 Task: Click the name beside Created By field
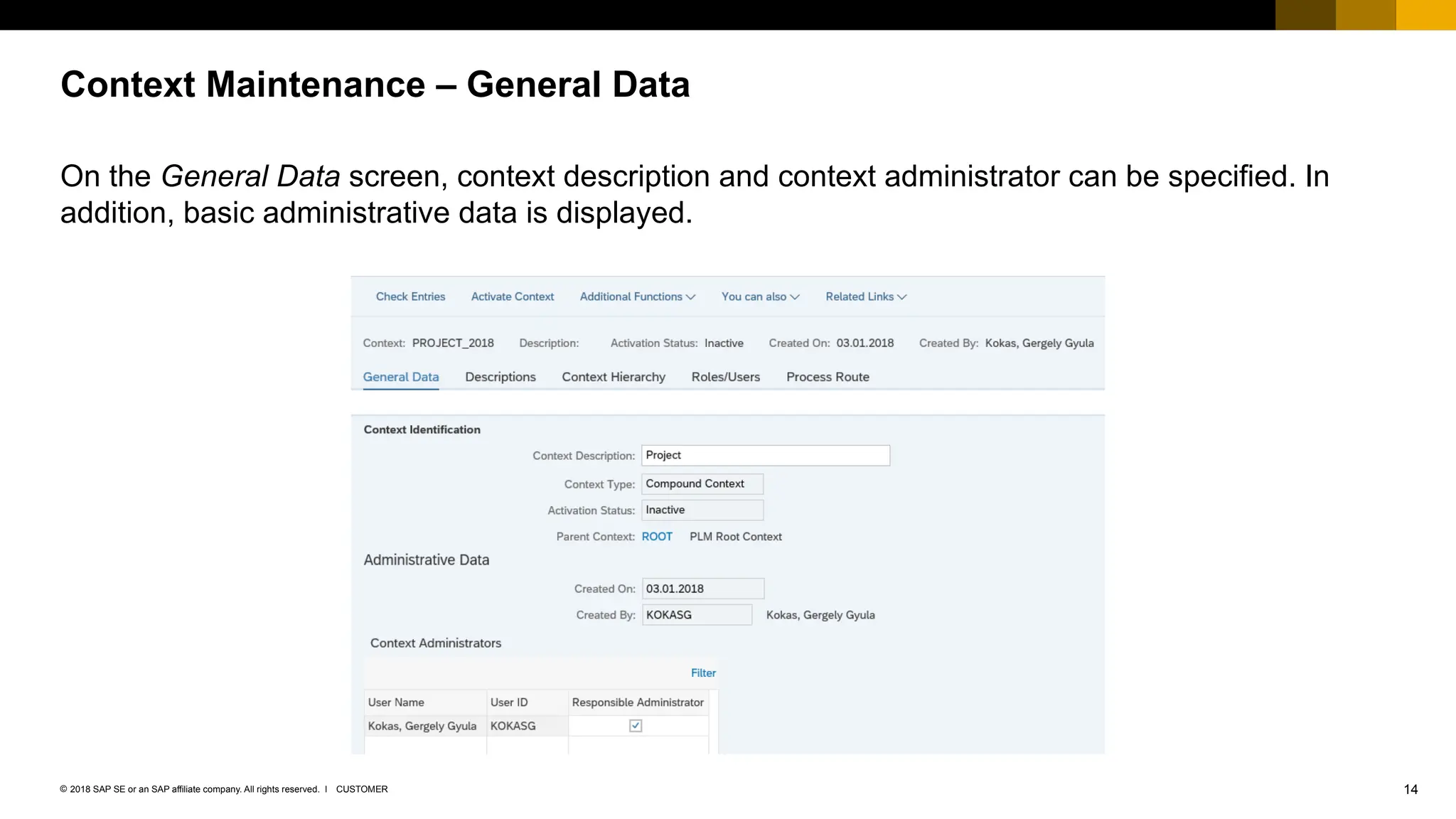tap(820, 615)
